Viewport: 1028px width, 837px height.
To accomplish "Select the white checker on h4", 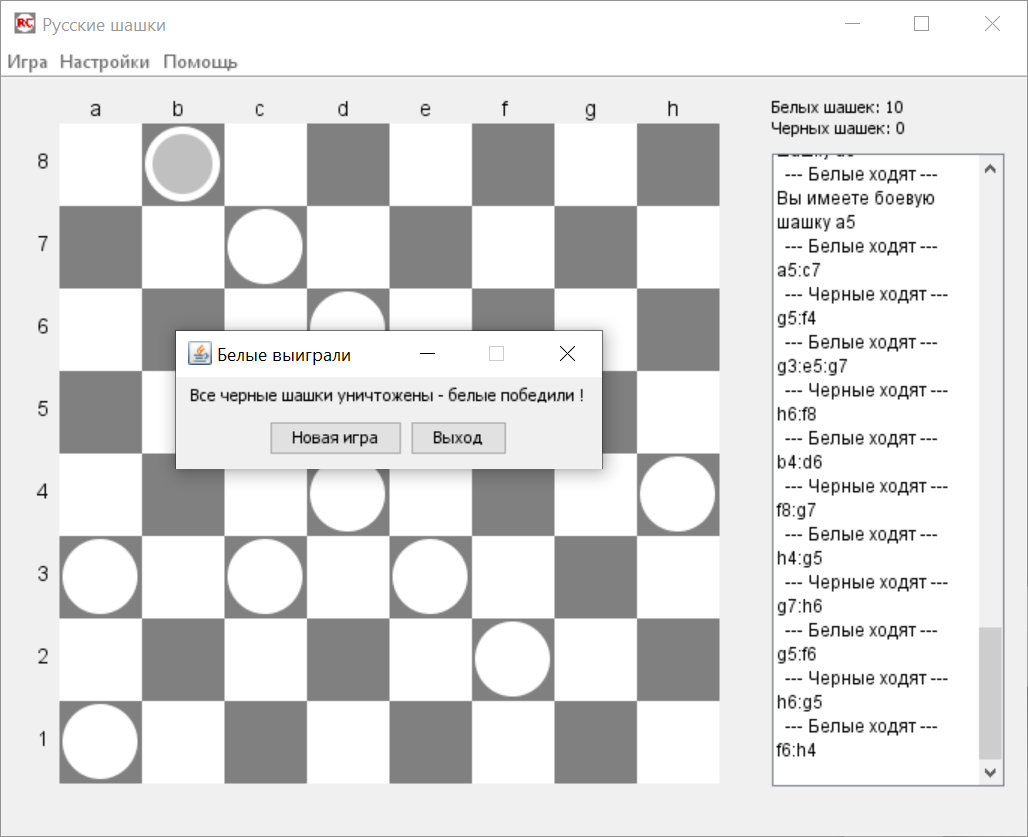I will coord(677,494).
